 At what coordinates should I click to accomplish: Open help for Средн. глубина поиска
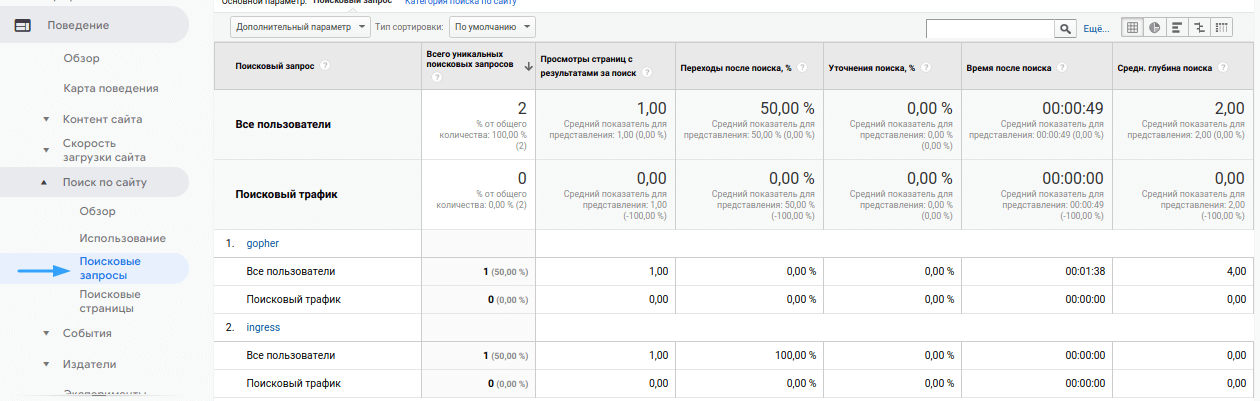[1222, 68]
